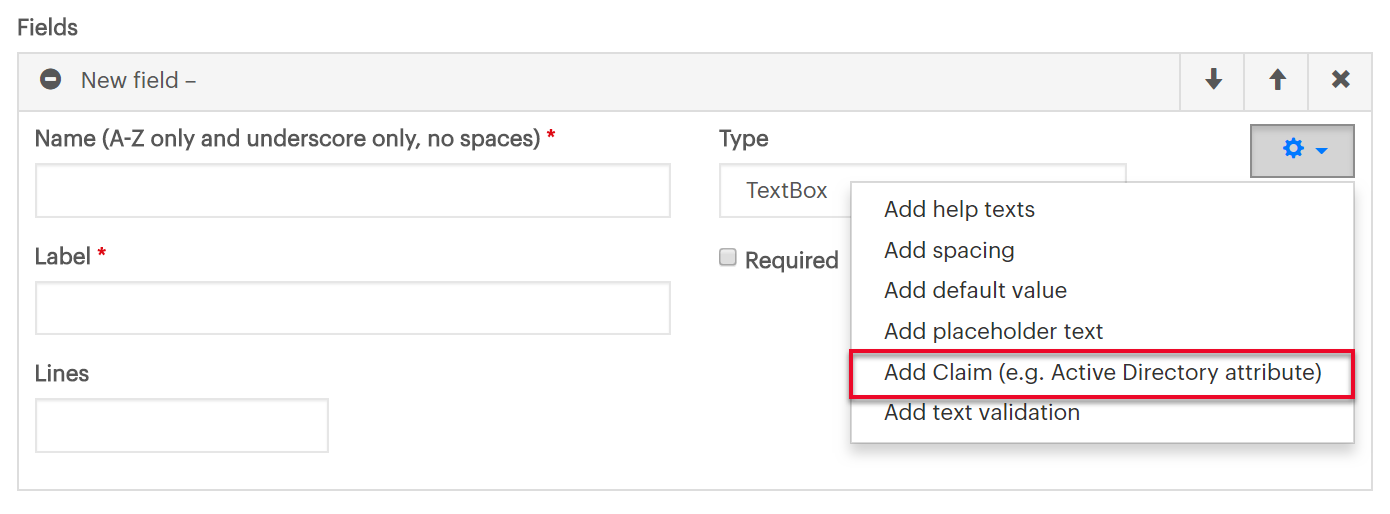This screenshot has width=1390, height=514.
Task: Focus the Lines input field
Action: coord(182,425)
